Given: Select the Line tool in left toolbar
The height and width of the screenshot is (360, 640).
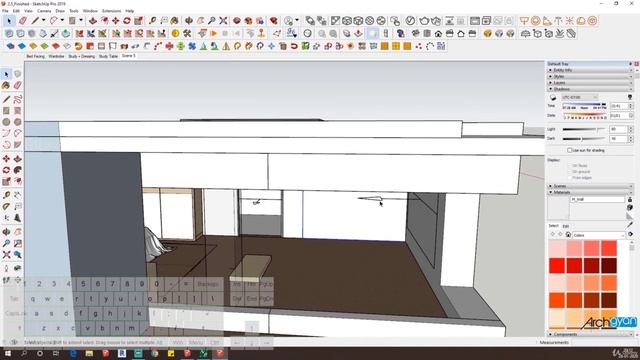Looking at the screenshot, I should (6, 99).
